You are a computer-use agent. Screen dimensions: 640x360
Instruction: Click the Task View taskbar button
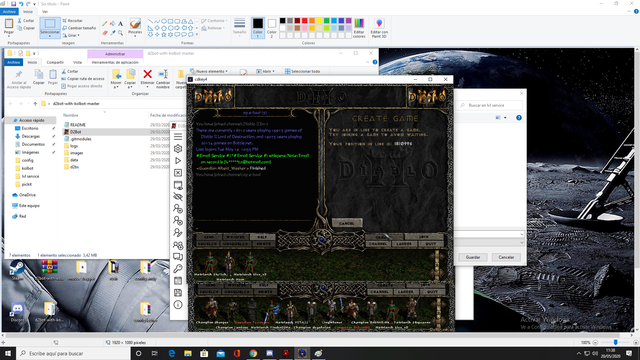(155, 353)
